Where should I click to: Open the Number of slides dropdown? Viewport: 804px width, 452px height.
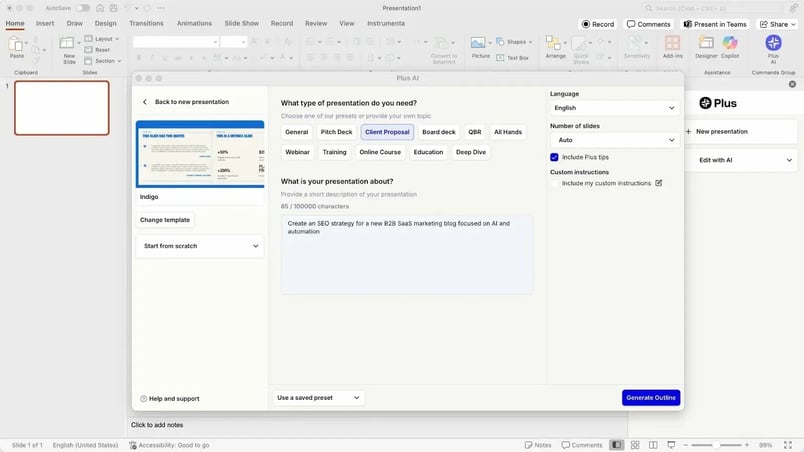pos(614,140)
